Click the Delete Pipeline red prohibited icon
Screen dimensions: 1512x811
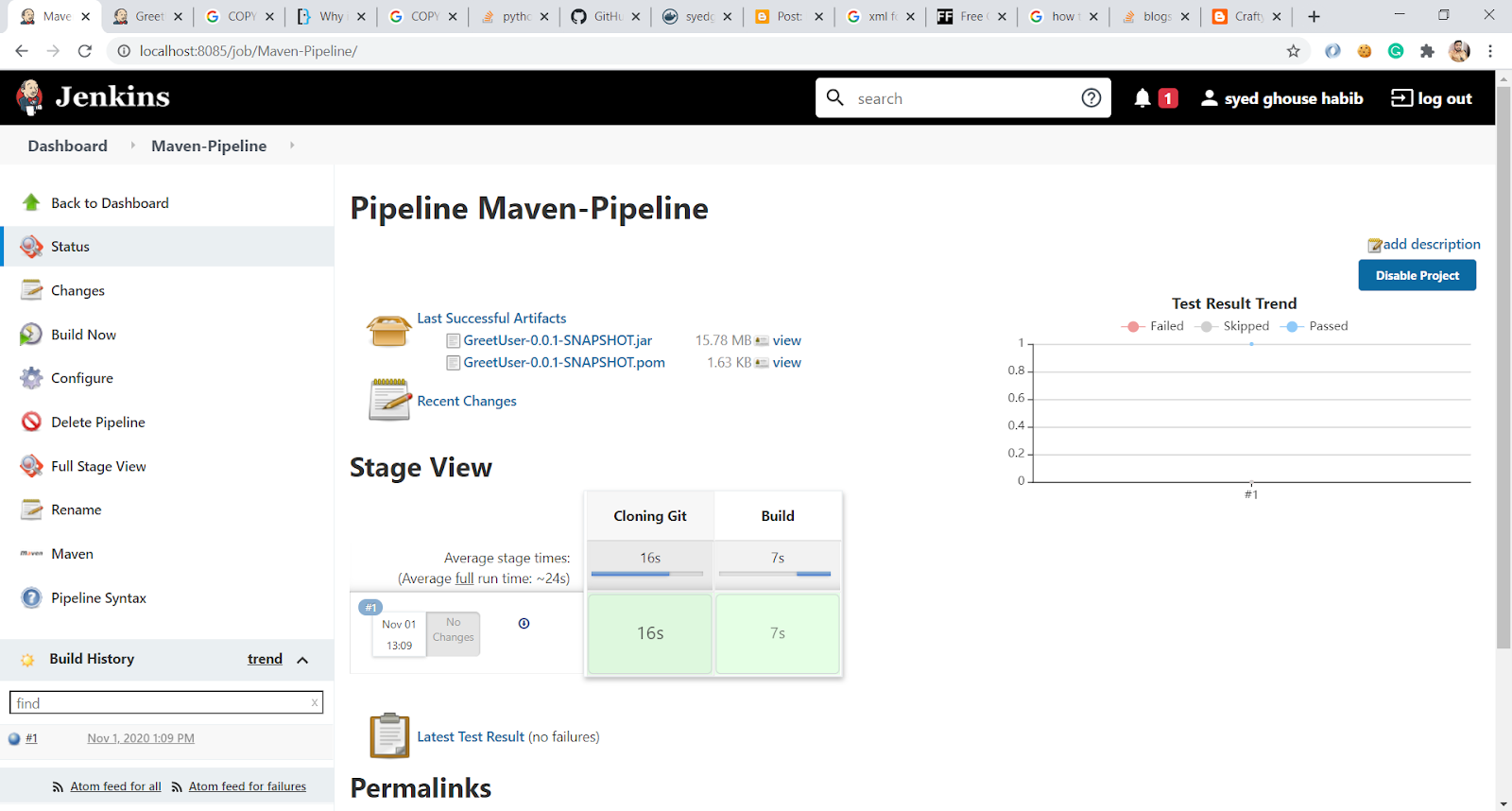coord(31,422)
